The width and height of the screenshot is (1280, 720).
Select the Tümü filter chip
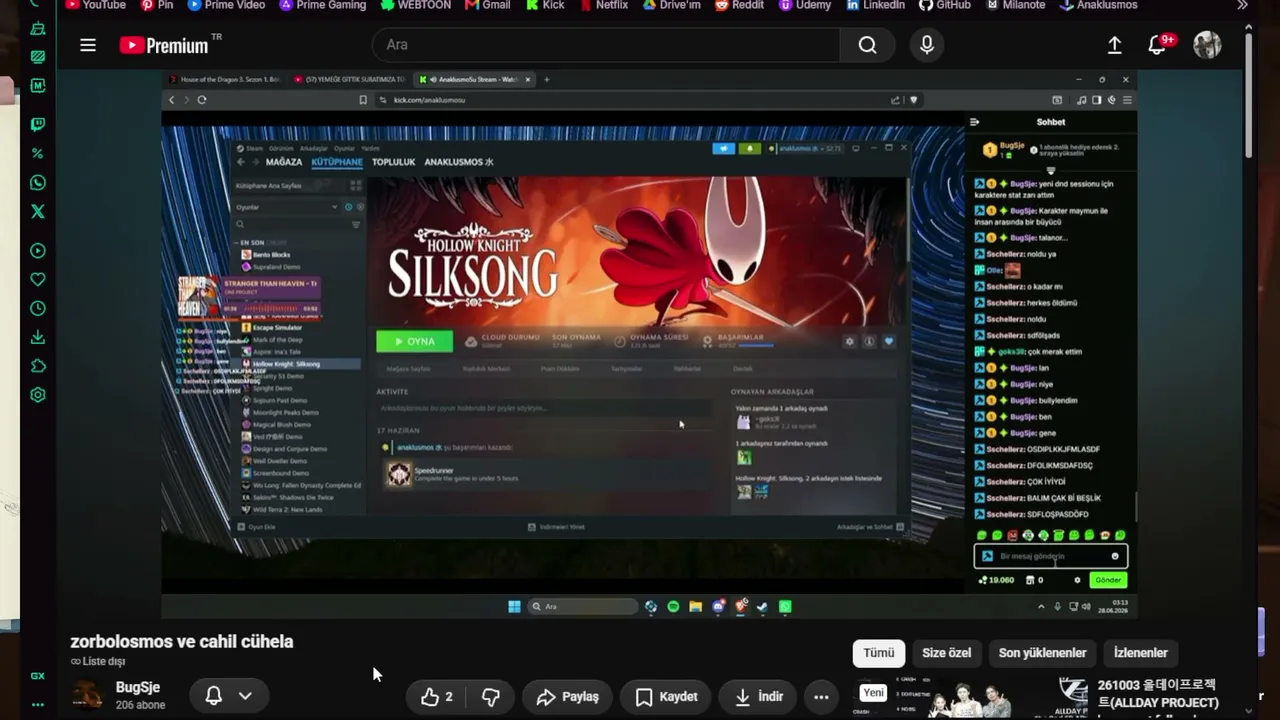[879, 653]
